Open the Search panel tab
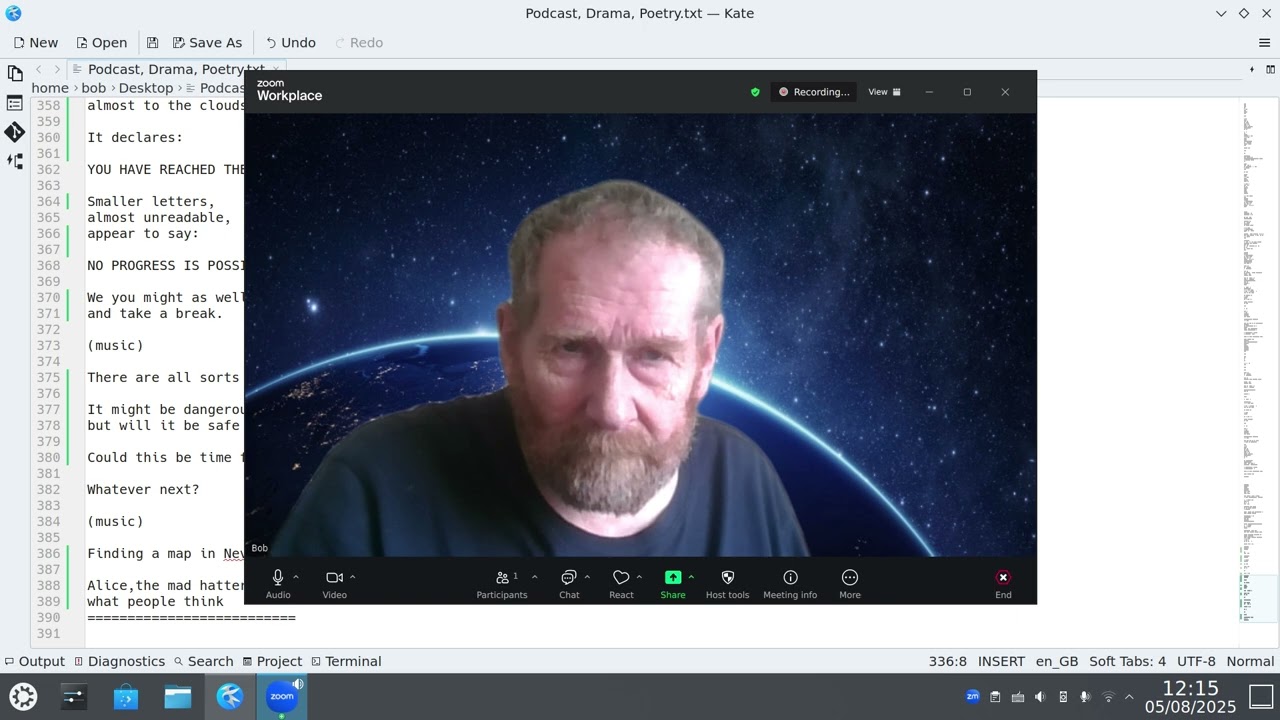This screenshot has height=720, width=1280. click(x=203, y=661)
